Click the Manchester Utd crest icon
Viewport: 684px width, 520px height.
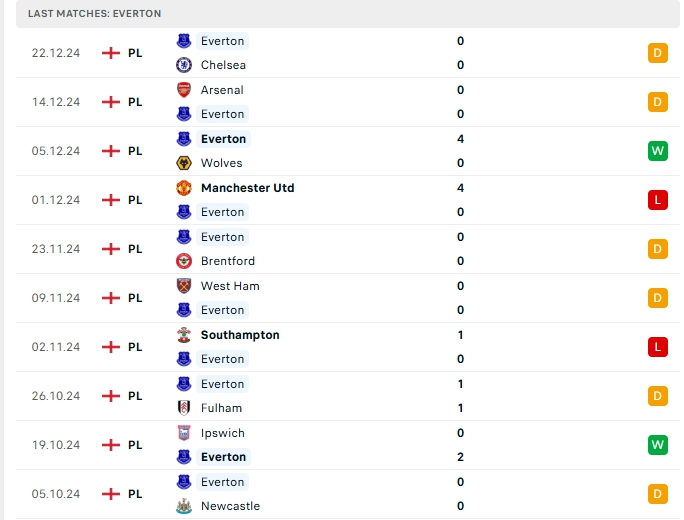click(184, 188)
